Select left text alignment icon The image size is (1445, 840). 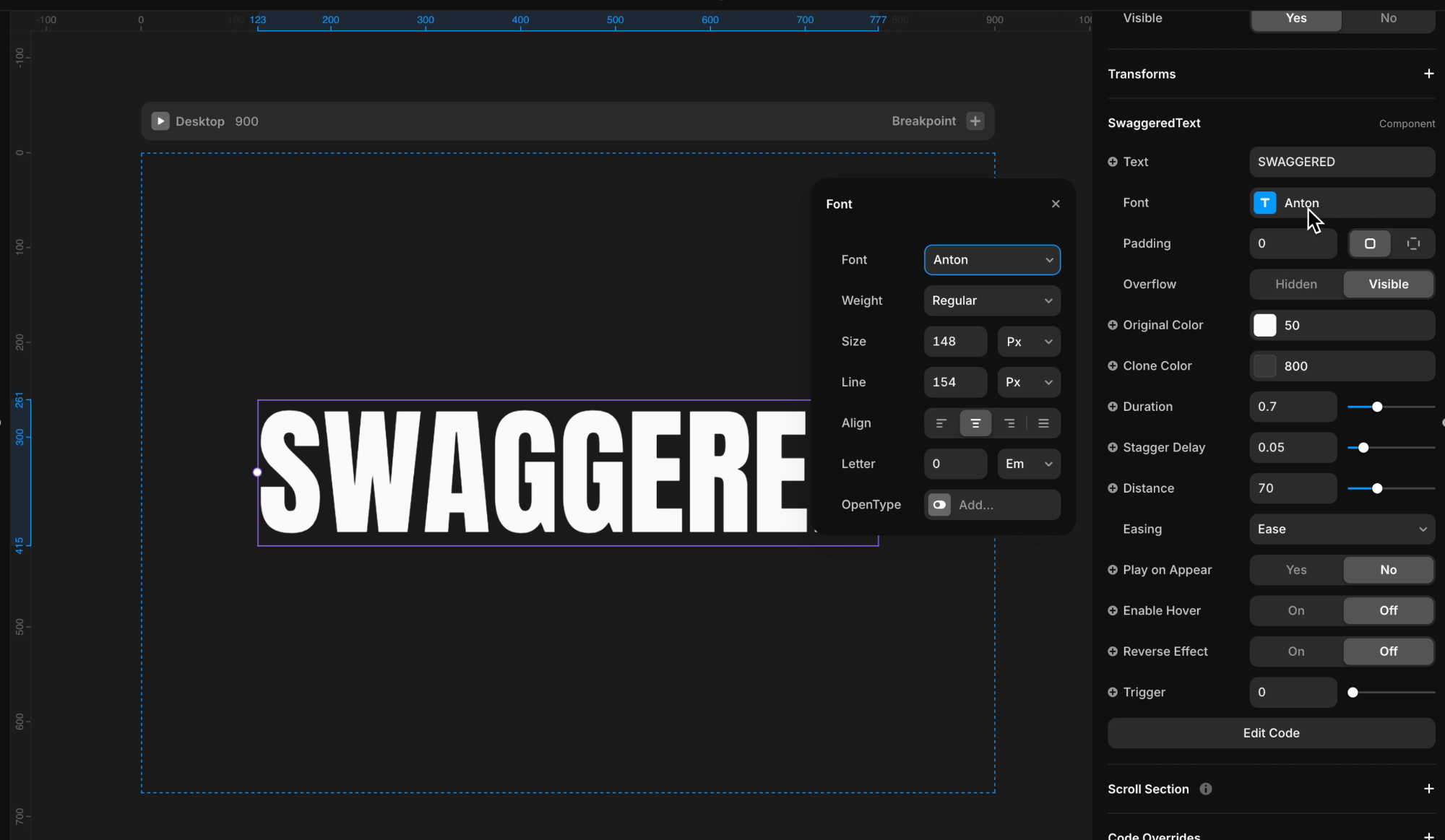(x=941, y=423)
